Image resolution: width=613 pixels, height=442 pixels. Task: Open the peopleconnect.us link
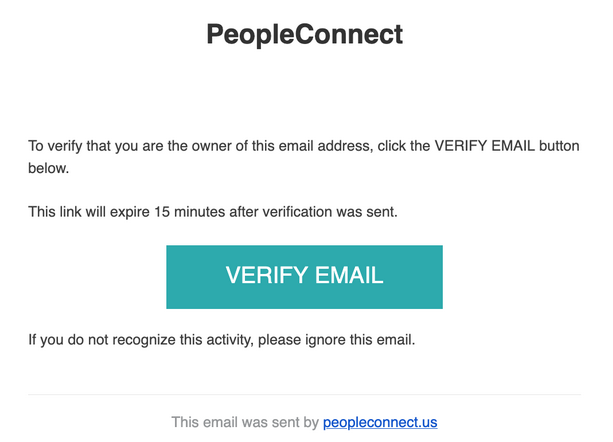(x=380, y=423)
